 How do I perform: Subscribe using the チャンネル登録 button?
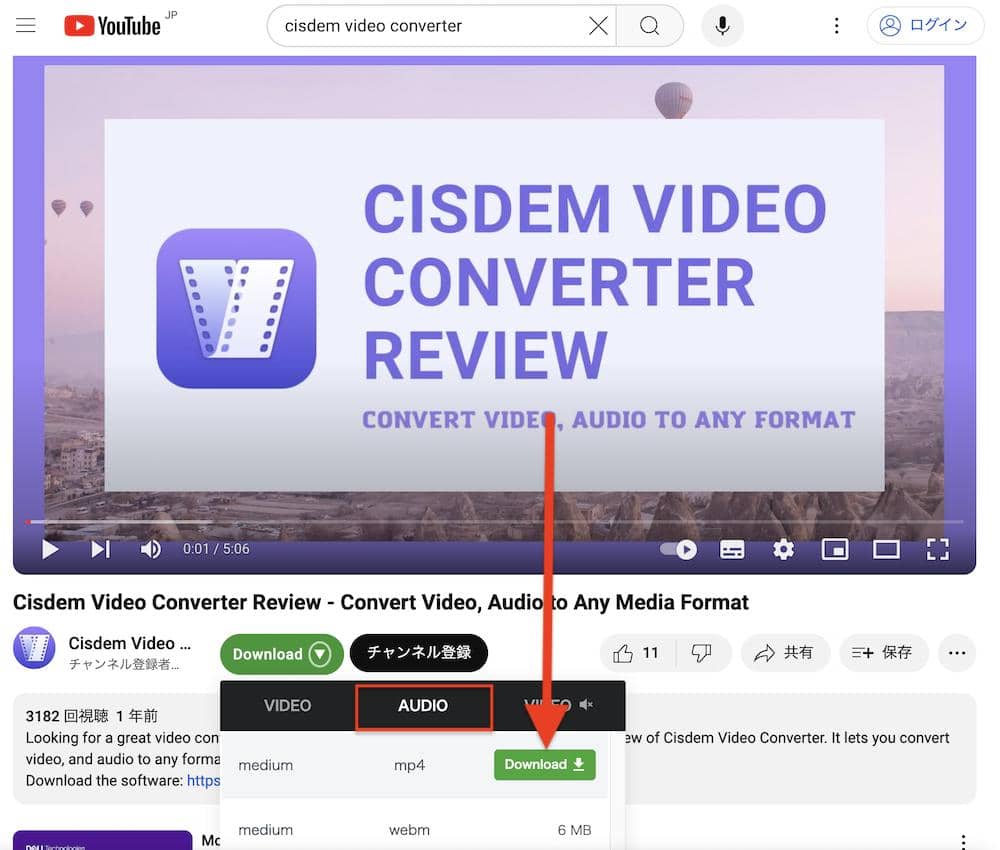(x=418, y=652)
